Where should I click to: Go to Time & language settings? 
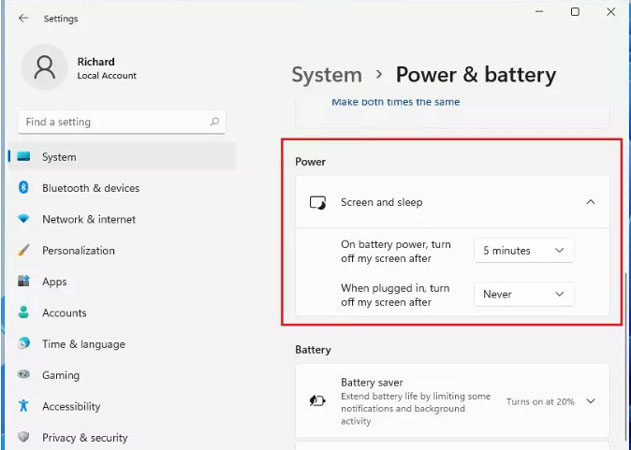pyautogui.click(x=83, y=344)
